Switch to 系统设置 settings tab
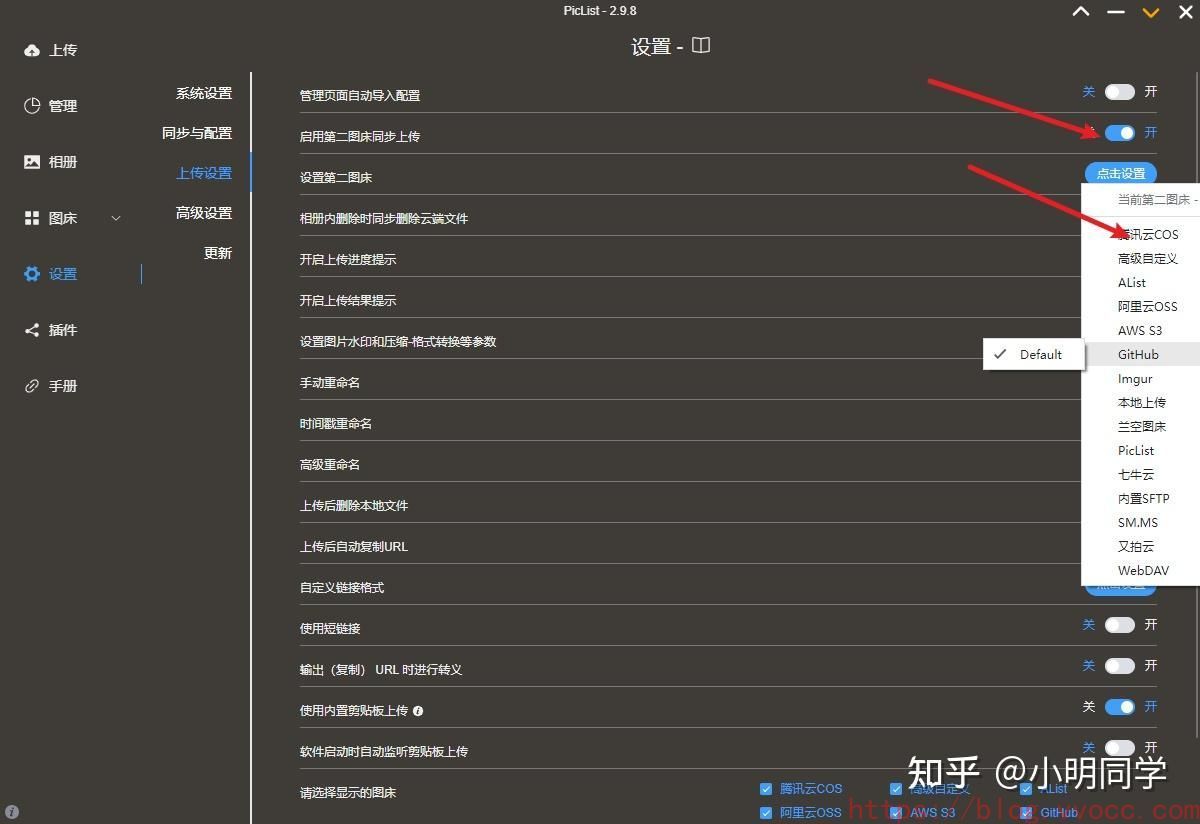Screen dimensions: 1200x824 pyautogui.click(x=204, y=93)
